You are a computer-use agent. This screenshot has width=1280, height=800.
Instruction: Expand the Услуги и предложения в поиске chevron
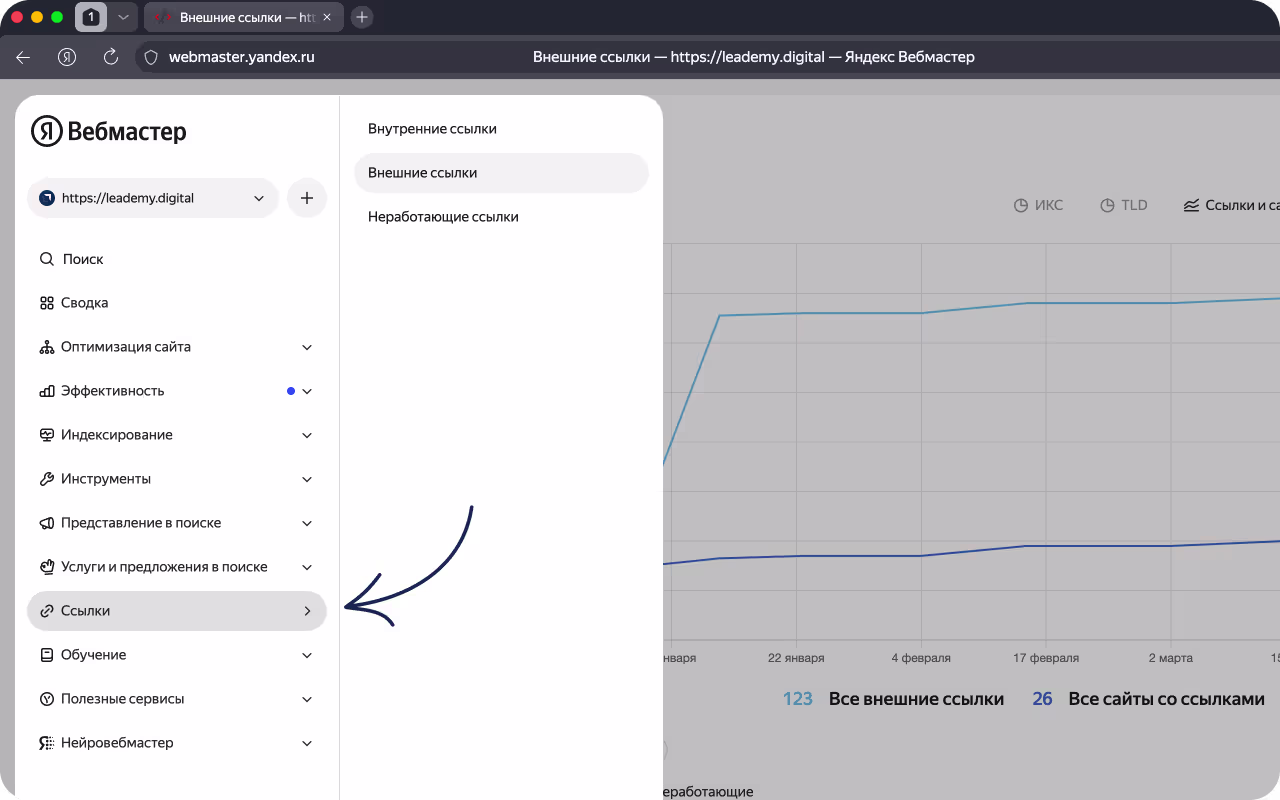pos(307,567)
